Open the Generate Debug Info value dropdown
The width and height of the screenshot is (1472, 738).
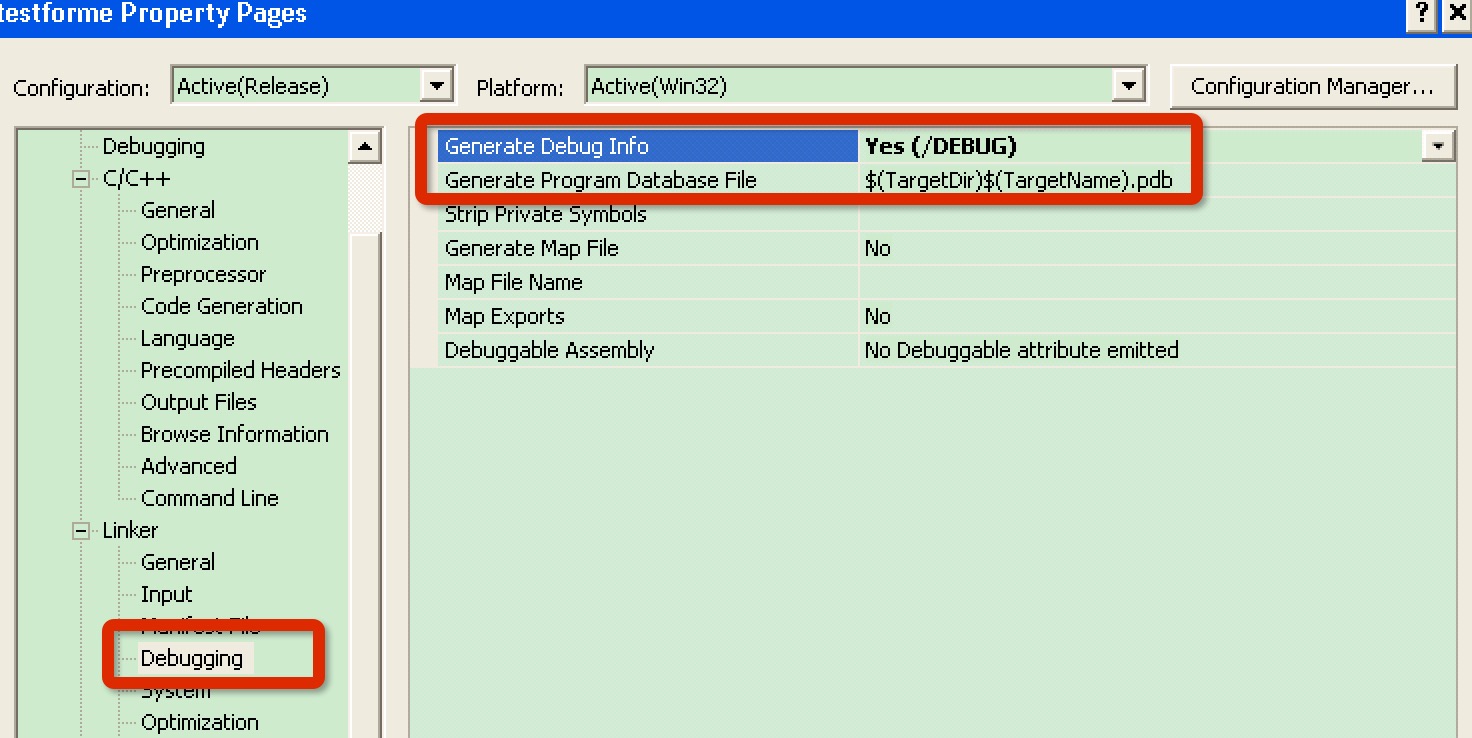click(1438, 146)
